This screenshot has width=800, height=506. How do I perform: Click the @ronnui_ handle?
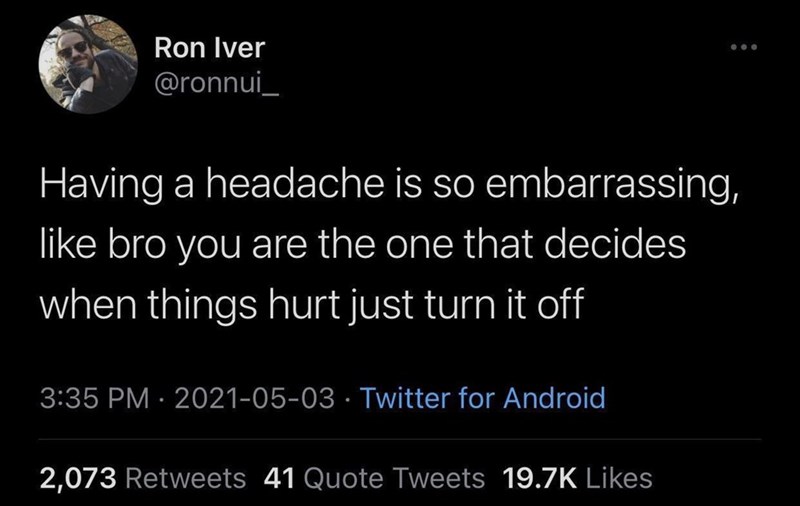[216, 84]
